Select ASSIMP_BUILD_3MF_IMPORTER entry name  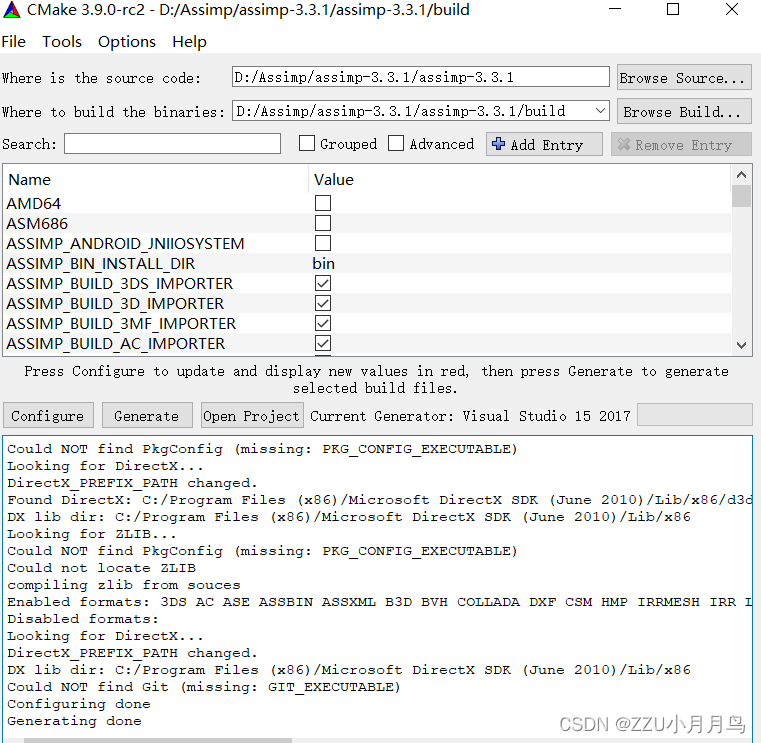point(121,324)
